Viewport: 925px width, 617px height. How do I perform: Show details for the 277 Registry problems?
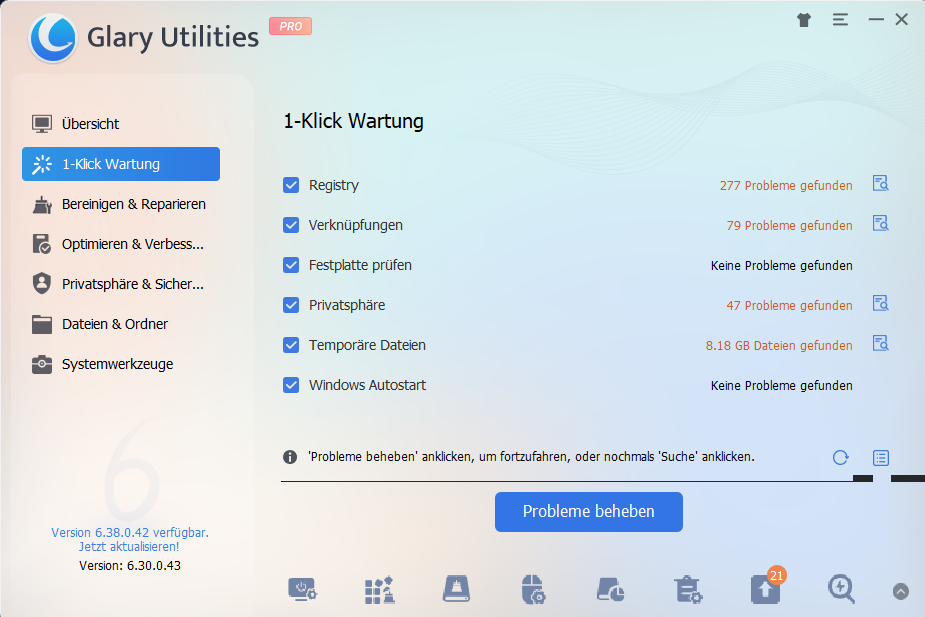[x=880, y=184]
